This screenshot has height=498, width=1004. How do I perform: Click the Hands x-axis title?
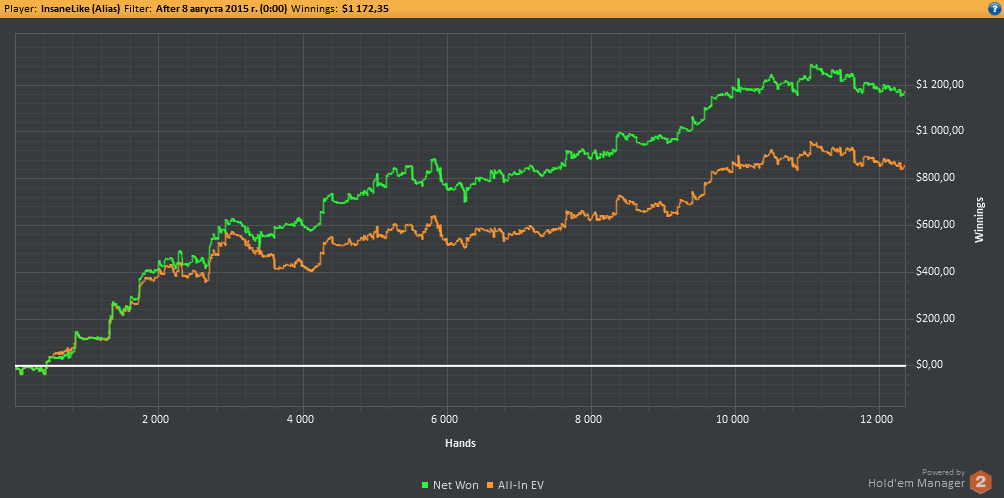[x=460, y=443]
